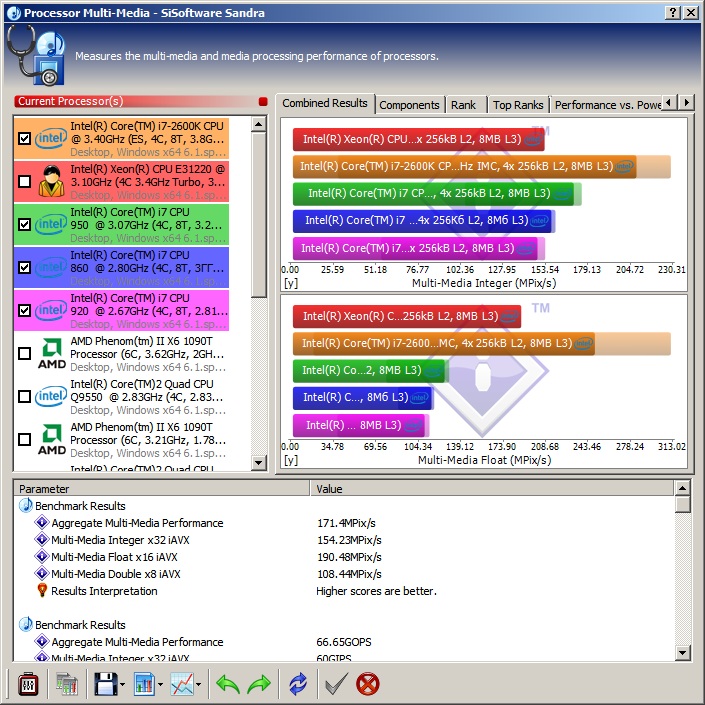Click the green Core i7 Integer bar
The width and height of the screenshot is (705, 705).
[x=433, y=193]
